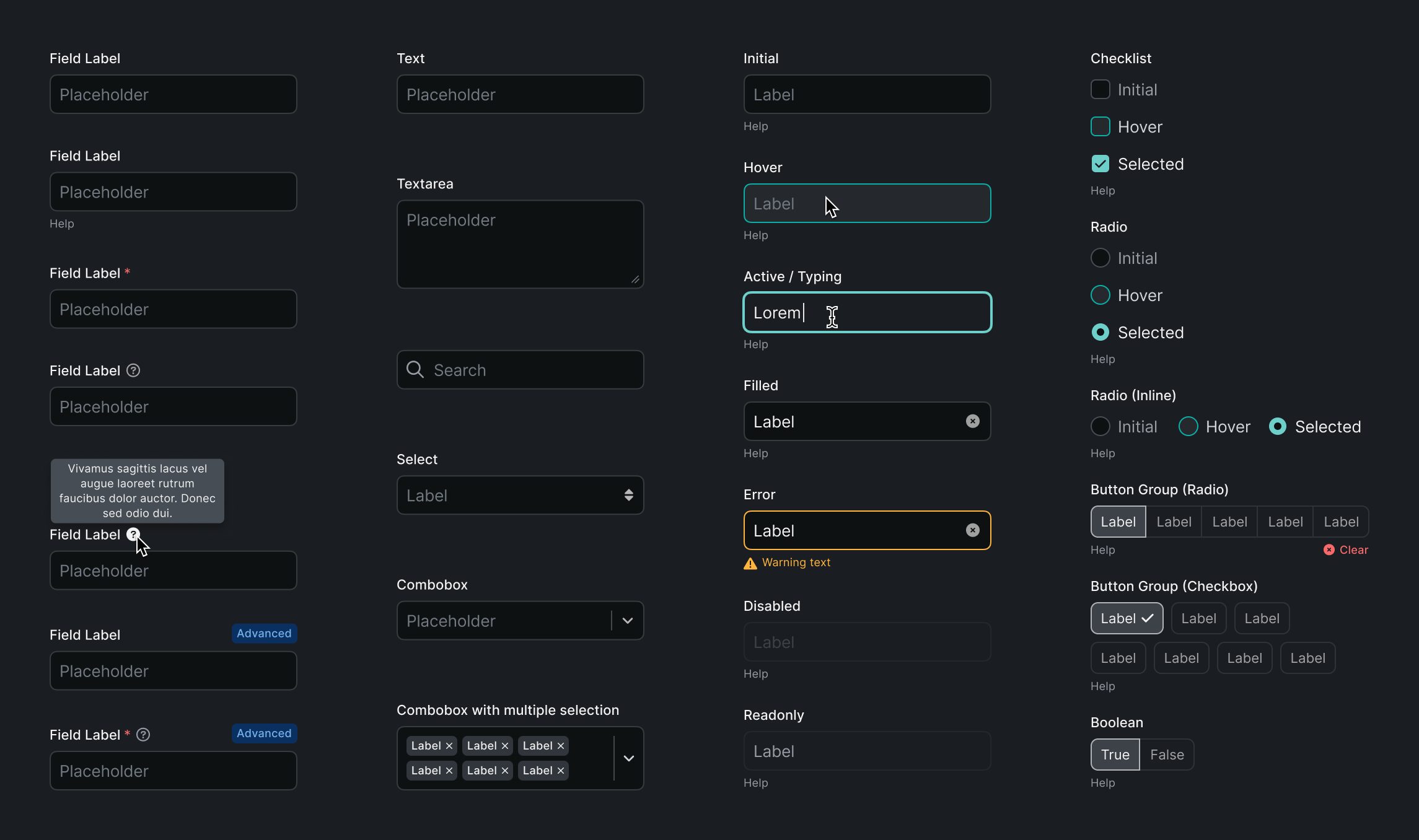This screenshot has height=840, width=1419.
Task: Click the warning triangle icon below Error field
Action: tap(750, 564)
